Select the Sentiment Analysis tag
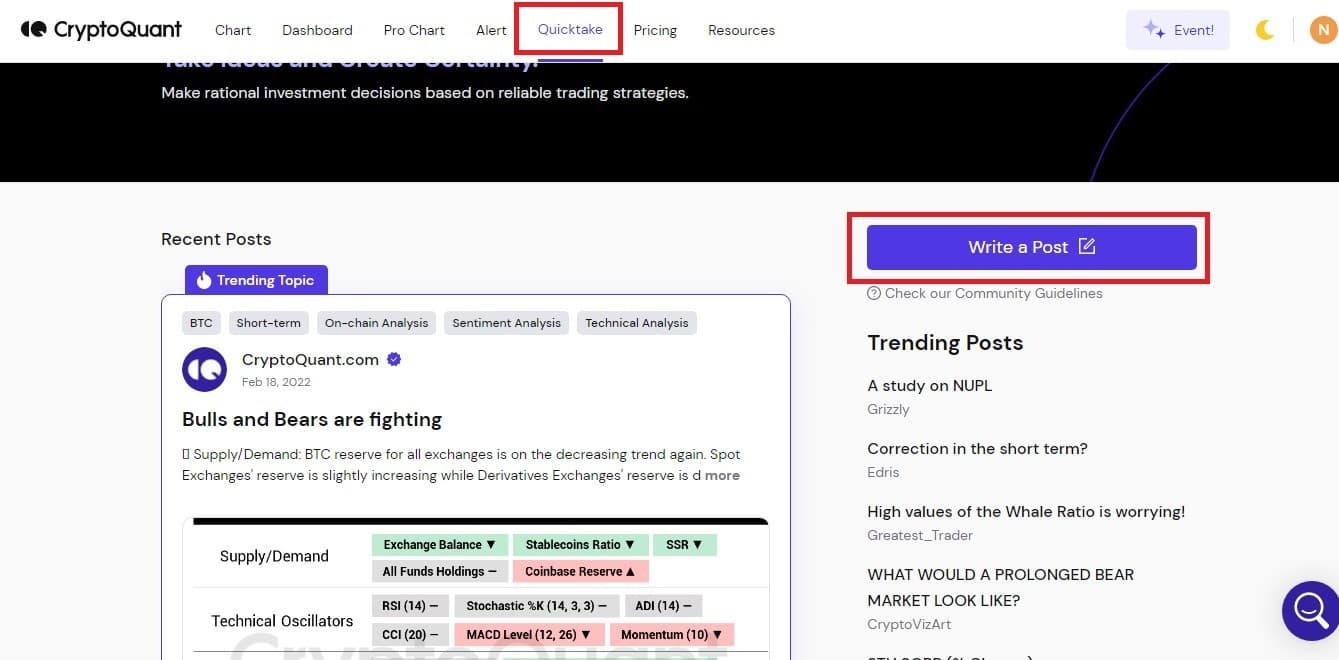This screenshot has height=660, width=1339. click(506, 323)
